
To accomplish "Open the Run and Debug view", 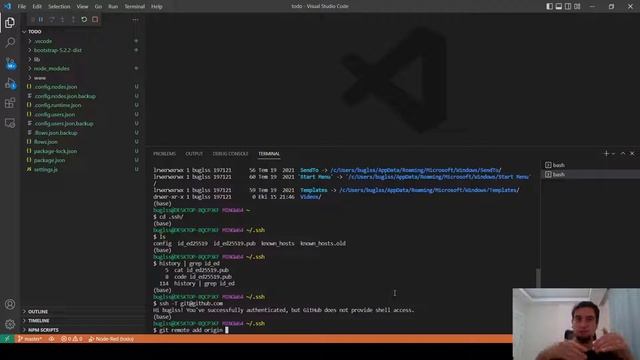I will point(10,83).
